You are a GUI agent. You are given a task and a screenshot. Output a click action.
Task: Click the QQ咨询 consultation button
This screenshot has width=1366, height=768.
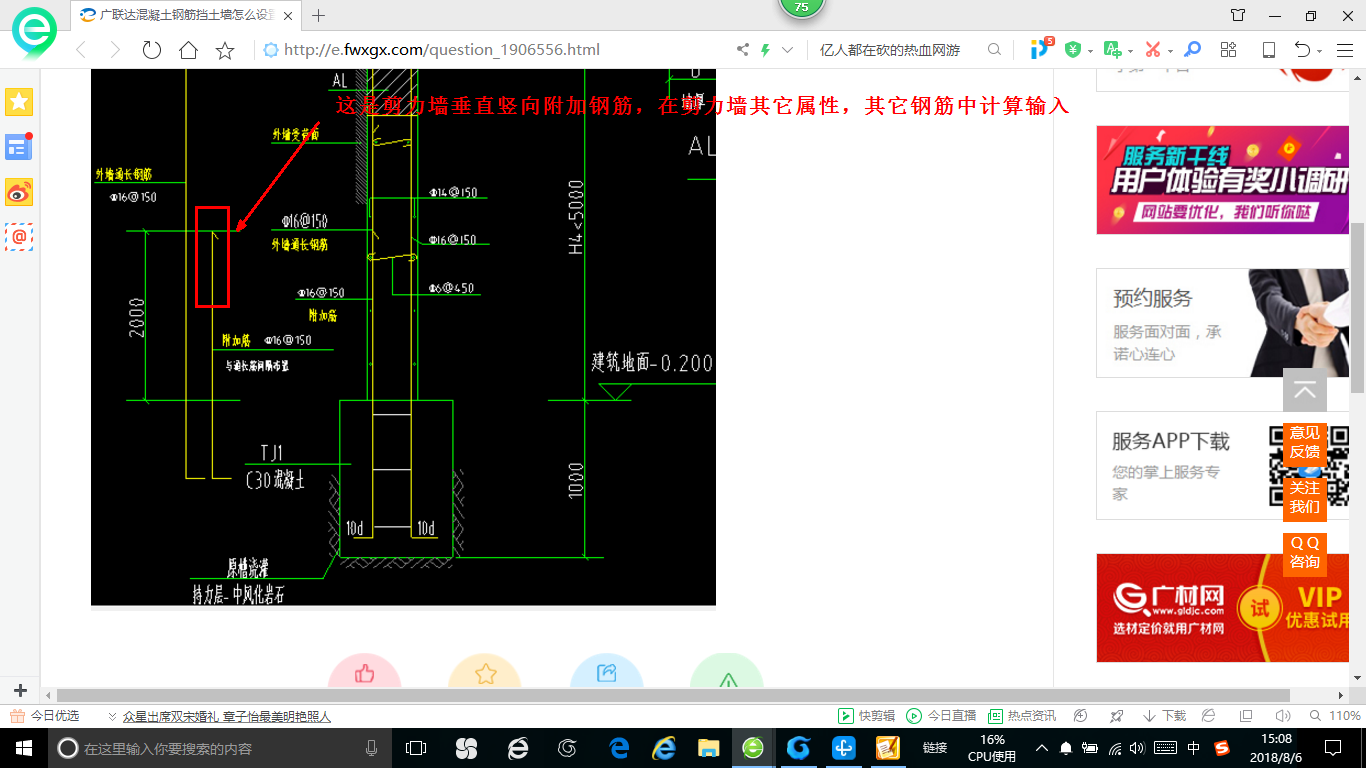(x=1305, y=552)
